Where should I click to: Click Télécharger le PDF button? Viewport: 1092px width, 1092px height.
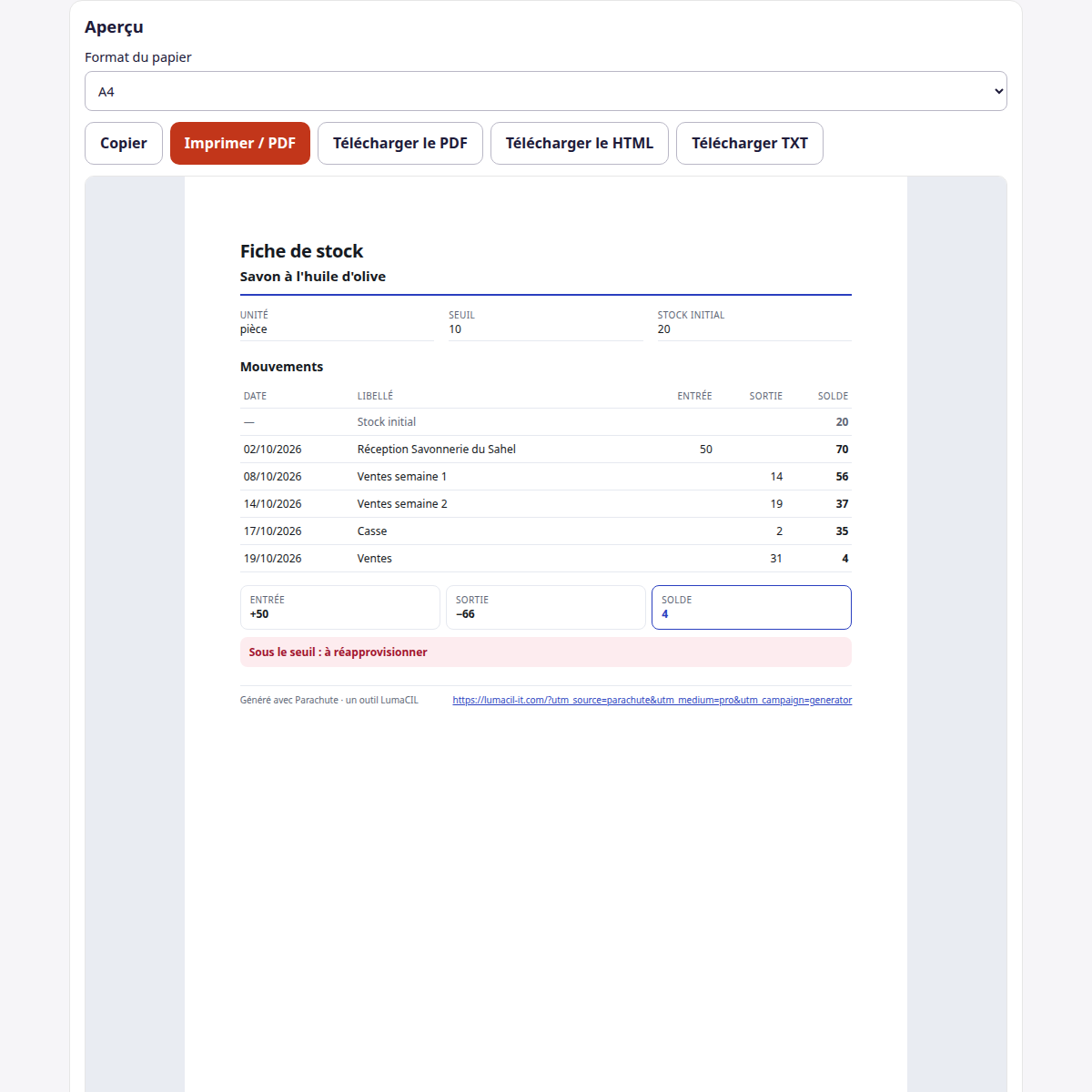point(400,143)
